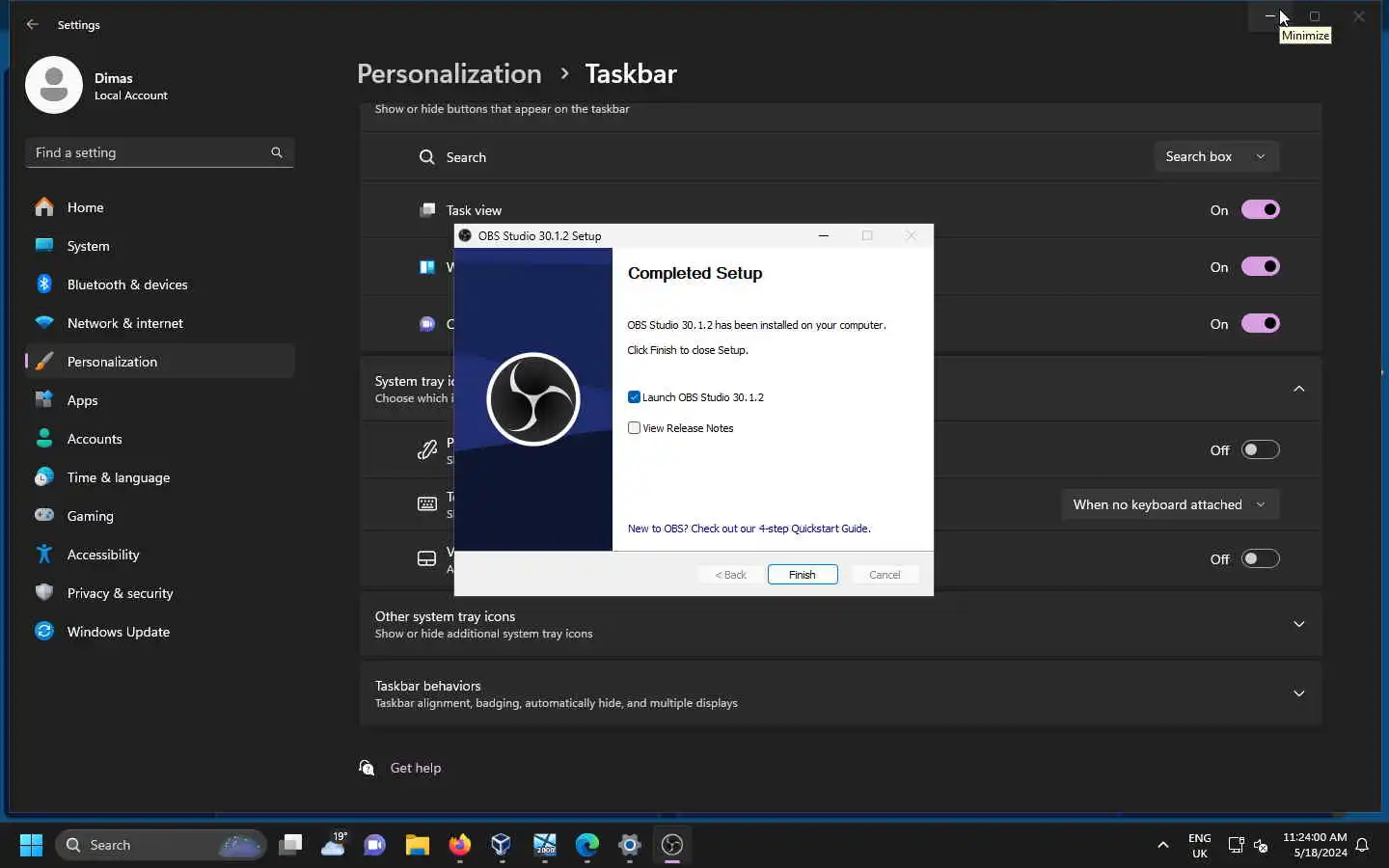This screenshot has width=1389, height=868.
Task: Click the Back button in OBS Setup
Action: tap(730, 575)
